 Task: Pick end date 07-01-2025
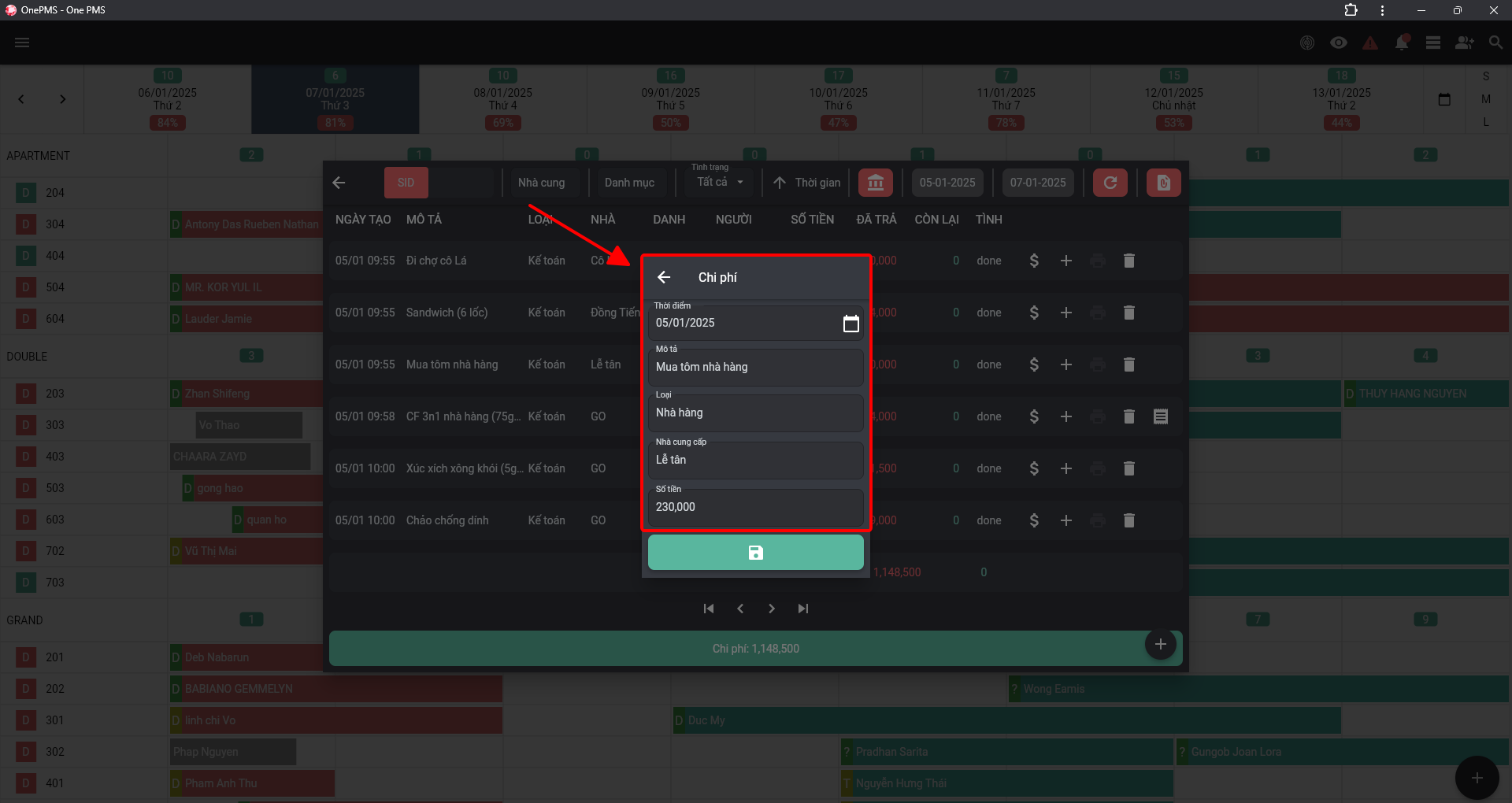click(x=1038, y=183)
